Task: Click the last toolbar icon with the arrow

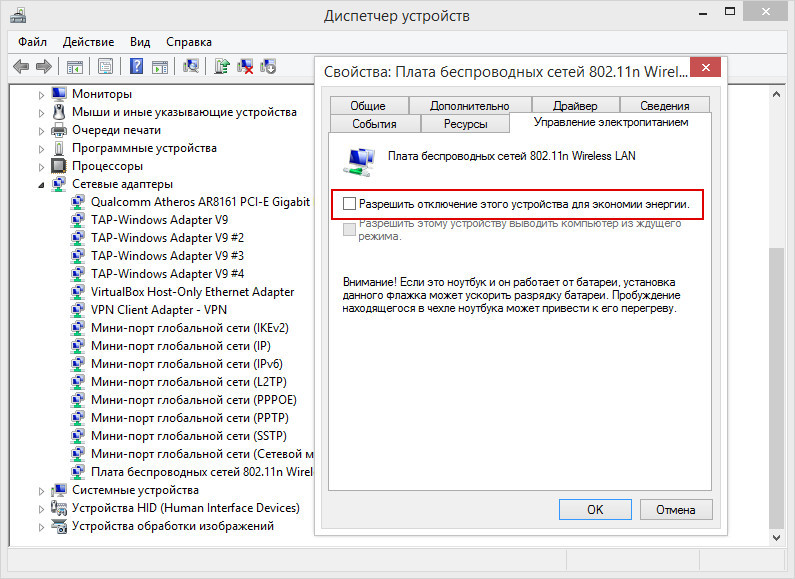Action: pyautogui.click(x=268, y=66)
